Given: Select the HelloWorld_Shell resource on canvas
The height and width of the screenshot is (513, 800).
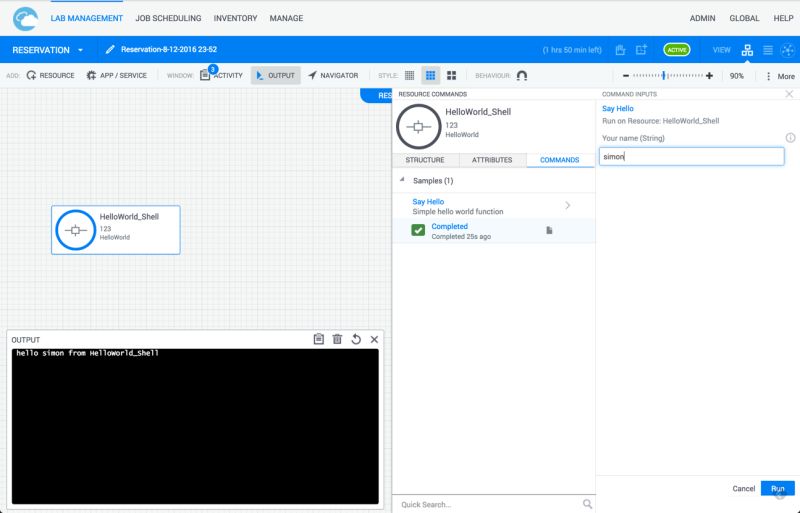Looking at the screenshot, I should click(x=116, y=230).
